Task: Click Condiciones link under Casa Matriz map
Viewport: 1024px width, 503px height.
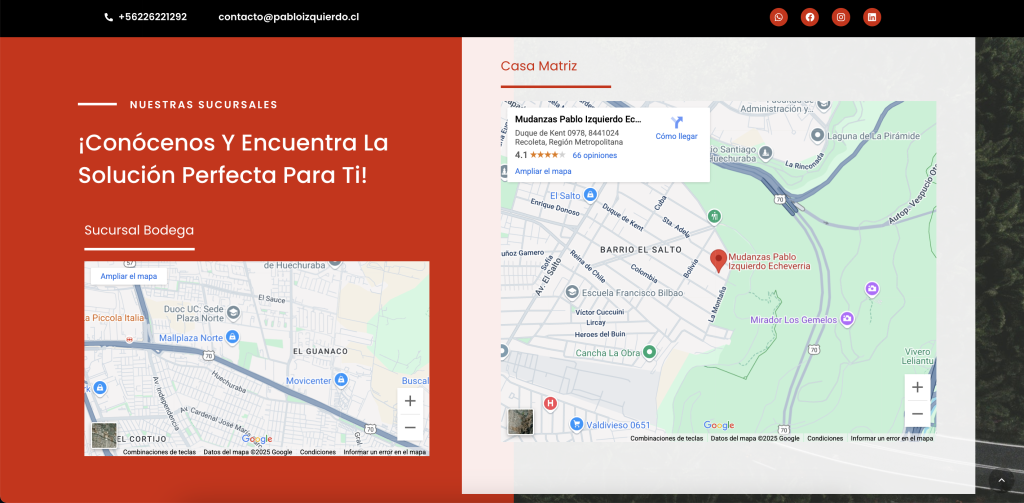Action: (825, 438)
